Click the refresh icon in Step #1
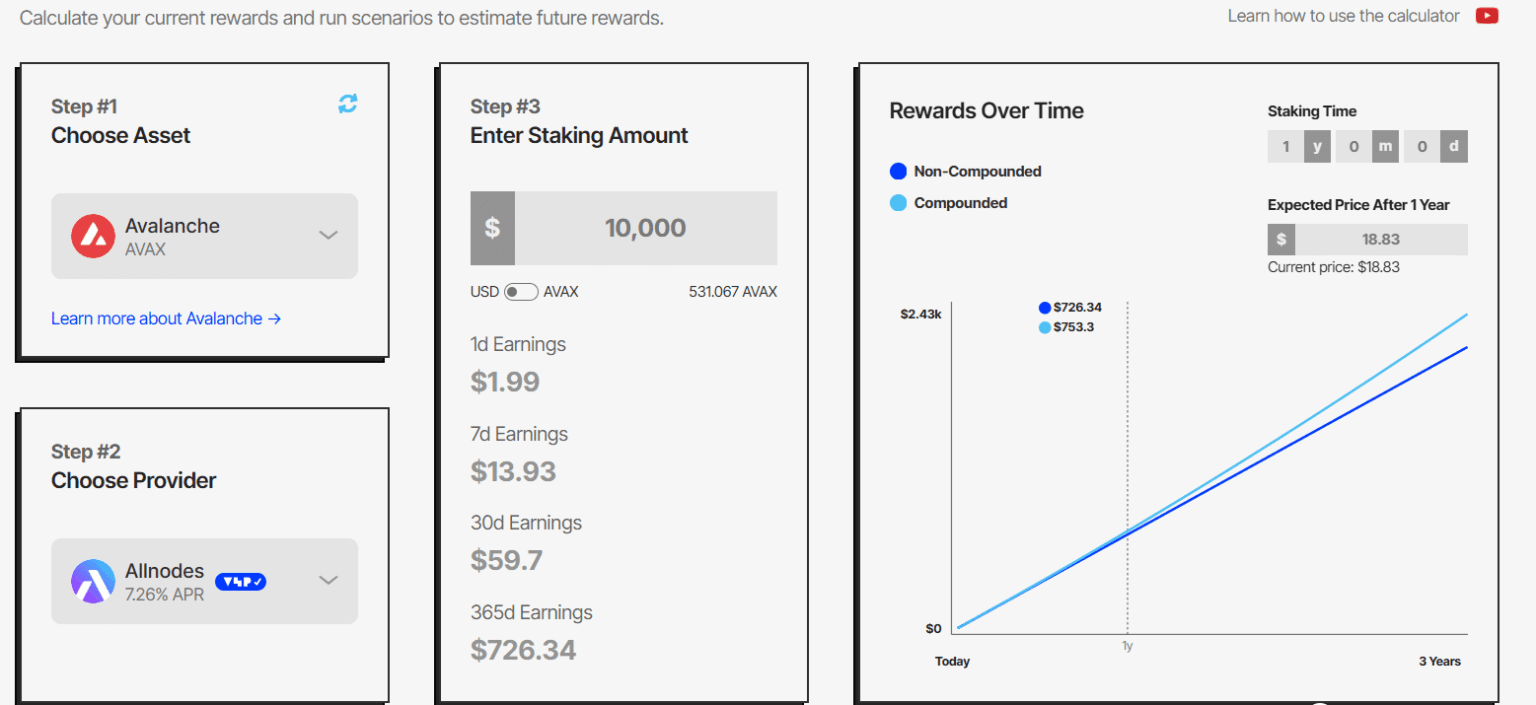Viewport: 1536px width, 705px height. pos(347,103)
